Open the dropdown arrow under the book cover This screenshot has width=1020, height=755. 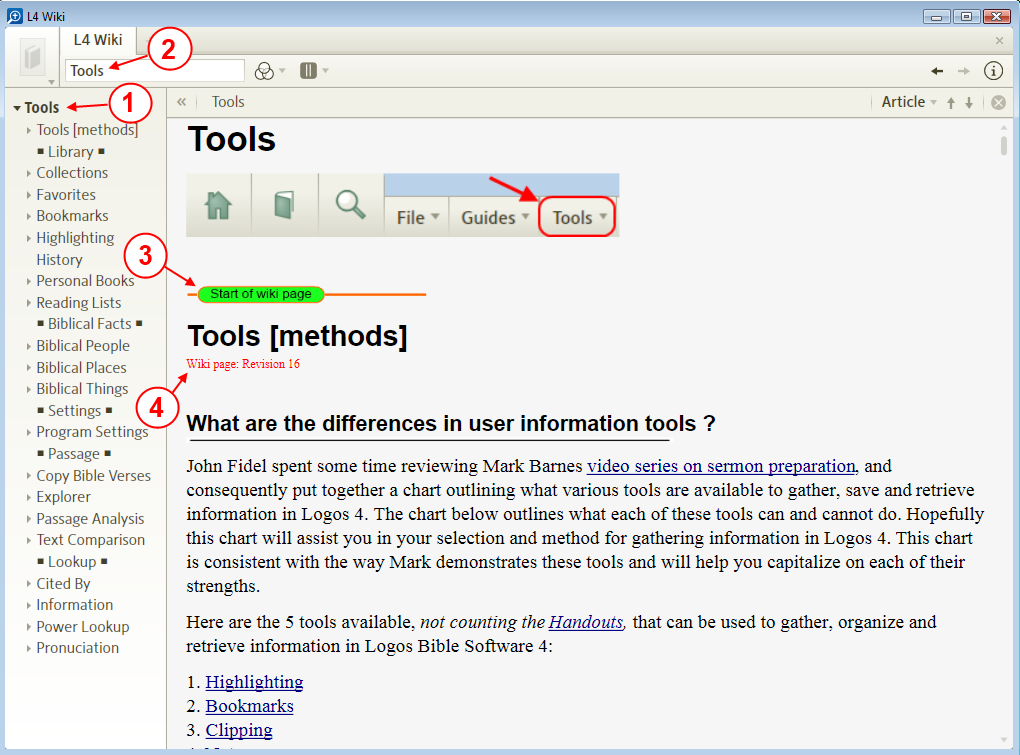pyautogui.click(x=51, y=82)
